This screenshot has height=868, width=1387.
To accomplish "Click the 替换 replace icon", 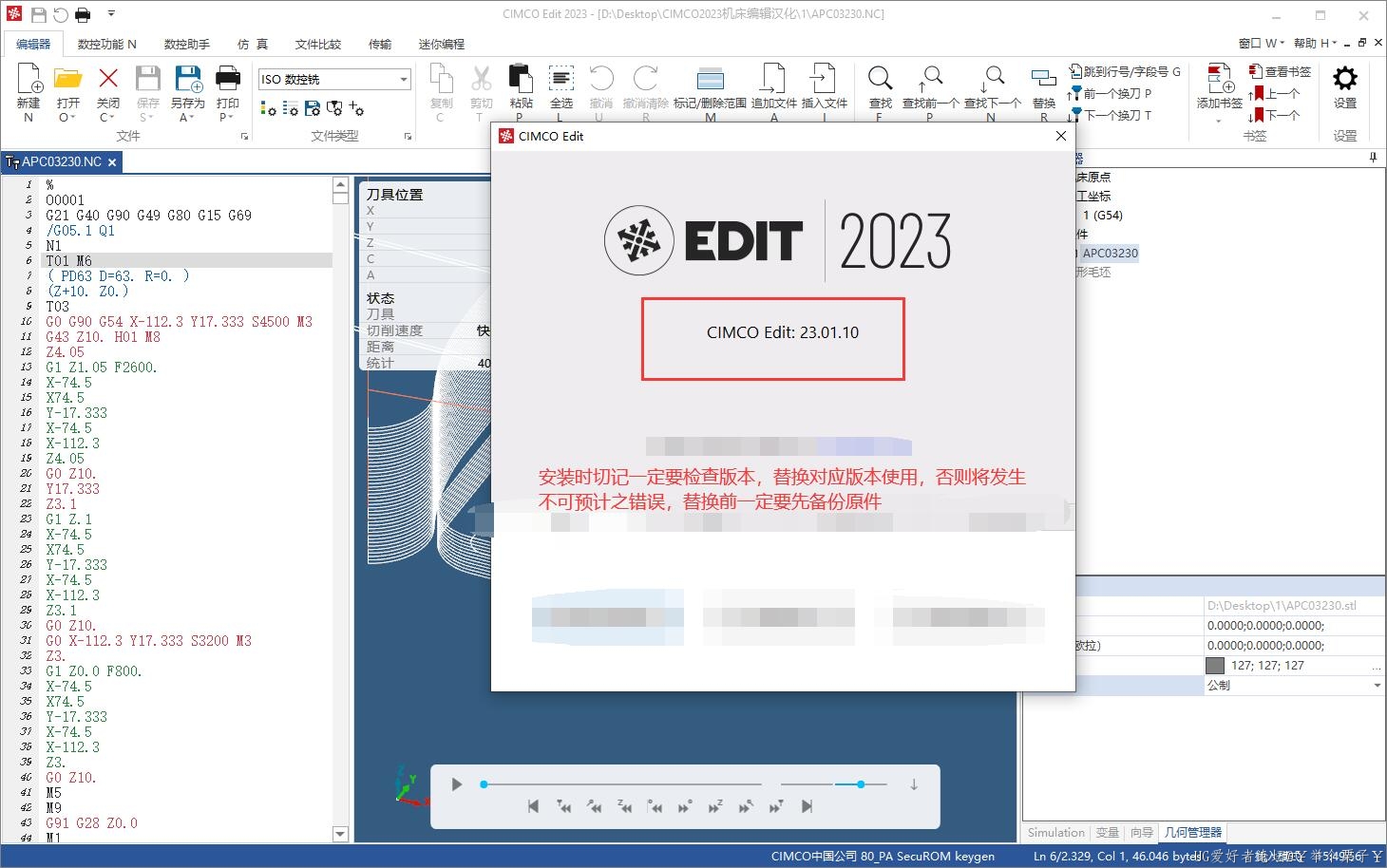I will pos(1044,78).
